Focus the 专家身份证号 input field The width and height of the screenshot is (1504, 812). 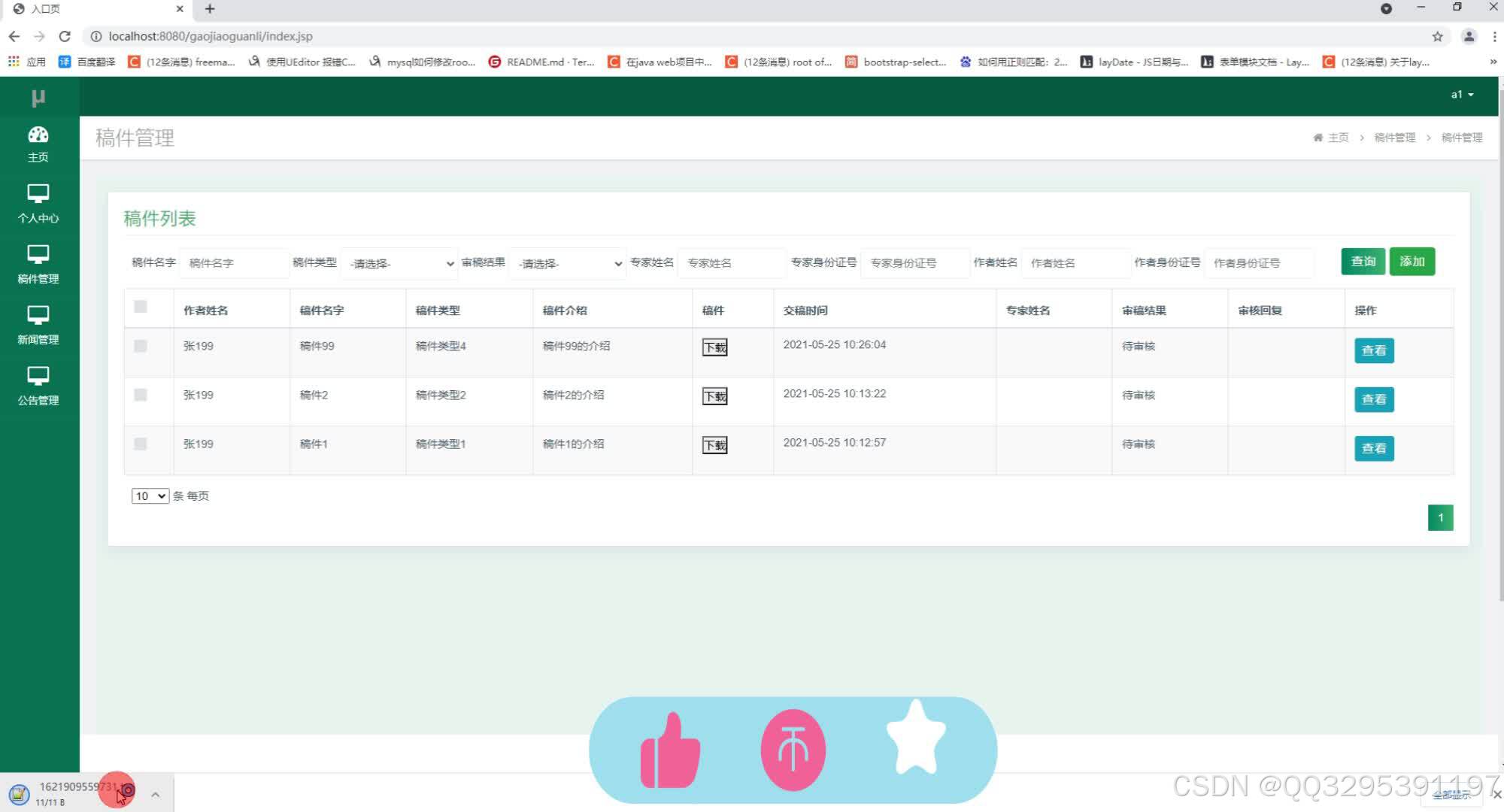click(x=914, y=263)
